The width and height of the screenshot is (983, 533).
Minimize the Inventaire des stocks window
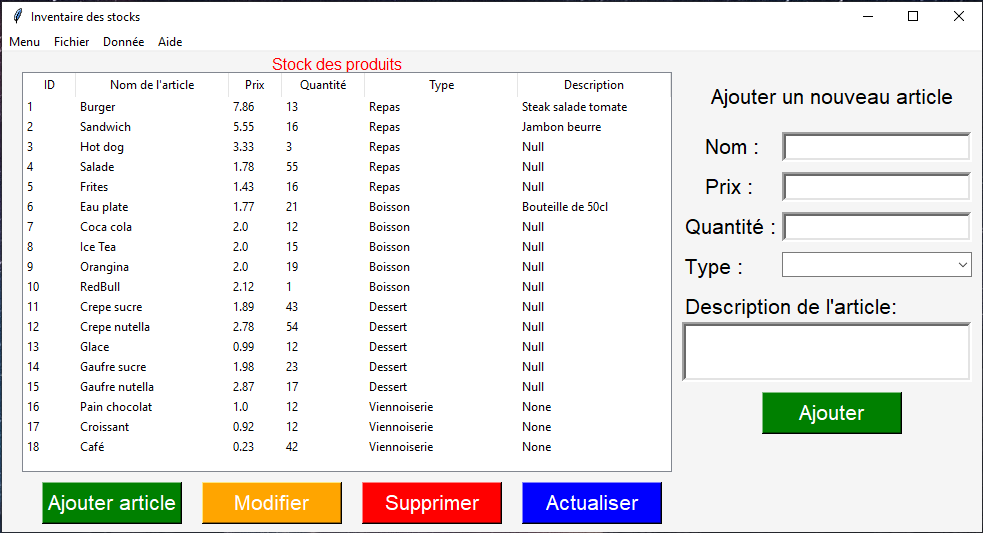click(868, 16)
